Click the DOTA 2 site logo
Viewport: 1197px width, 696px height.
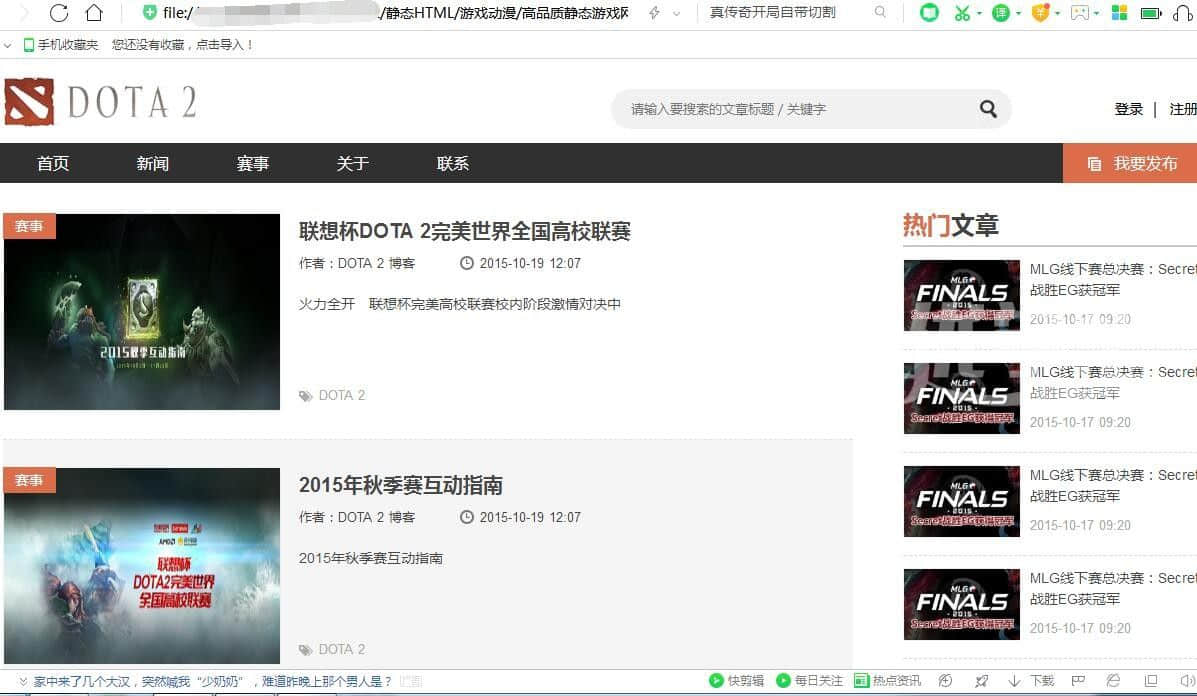coord(100,102)
